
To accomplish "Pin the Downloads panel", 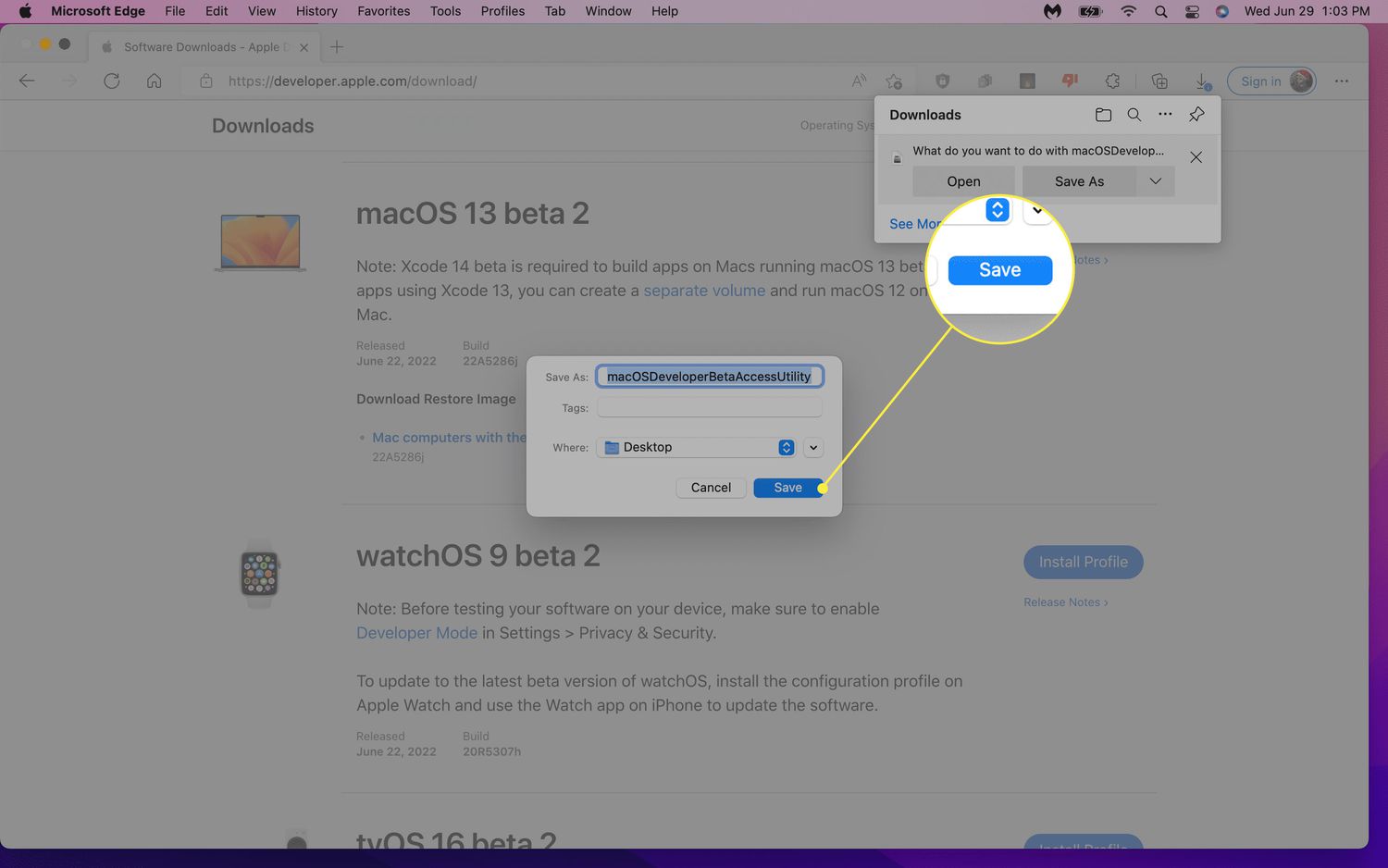I will click(x=1196, y=115).
